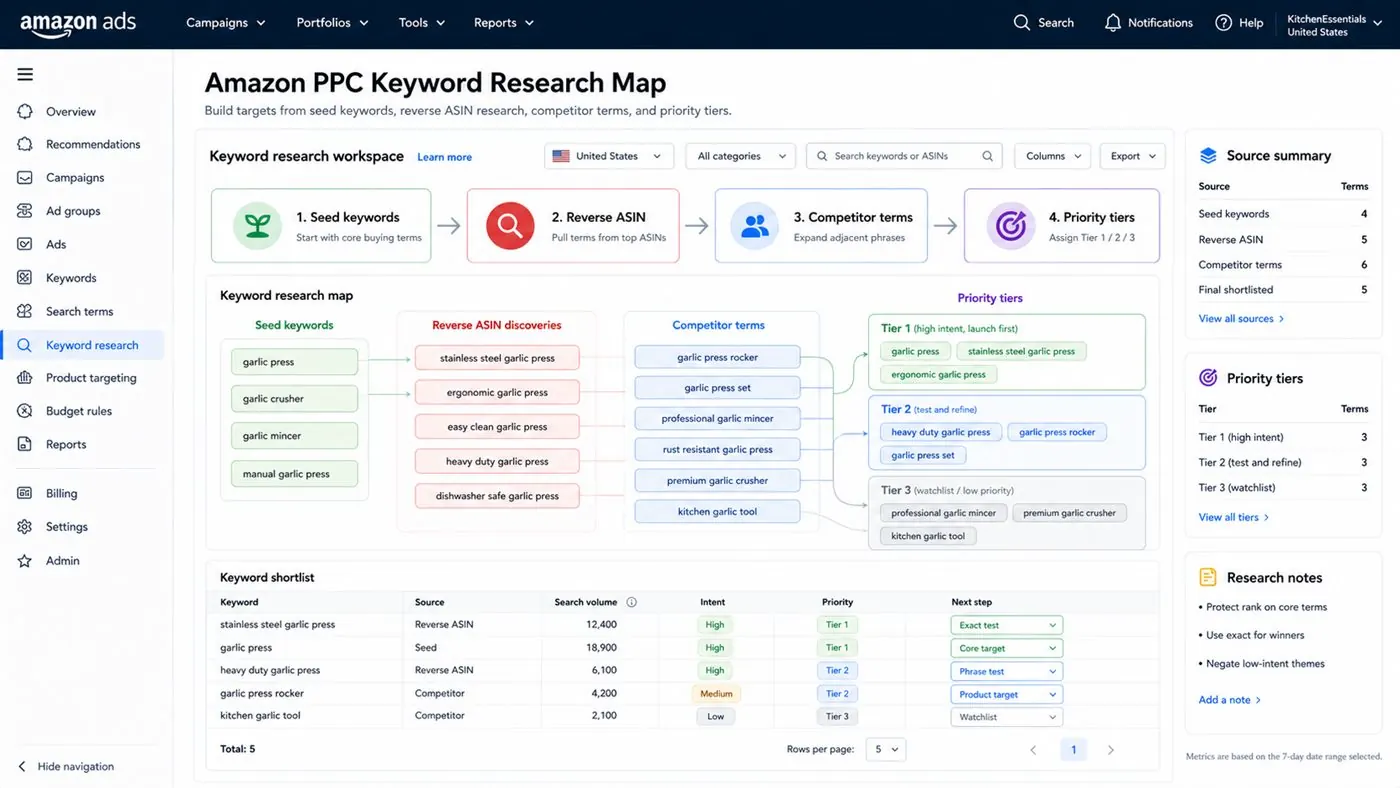The width and height of the screenshot is (1400, 788).
Task: Click the Ads sidebar icon
Action: pos(25,244)
